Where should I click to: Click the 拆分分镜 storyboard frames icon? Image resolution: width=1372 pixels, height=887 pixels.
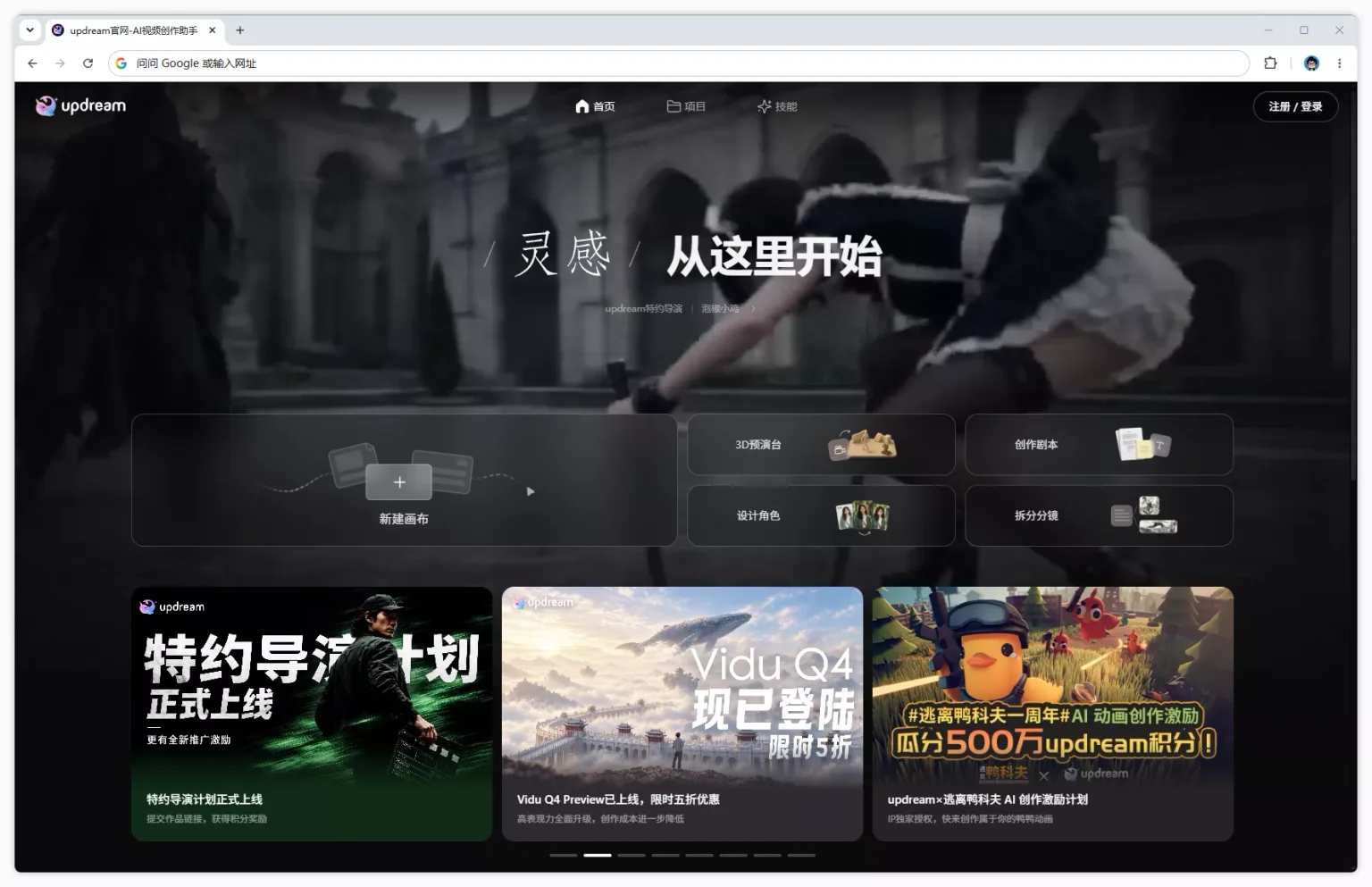pyautogui.click(x=1144, y=515)
